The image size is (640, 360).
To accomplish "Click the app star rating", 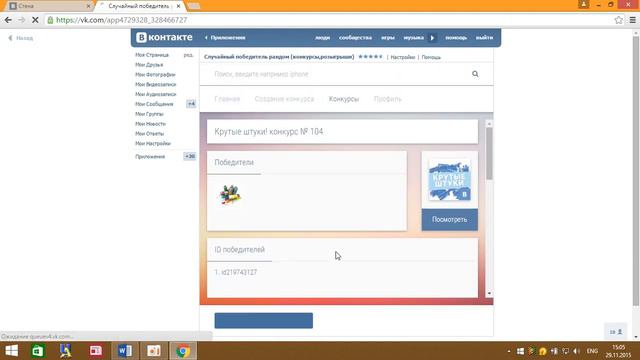I will click(370, 57).
